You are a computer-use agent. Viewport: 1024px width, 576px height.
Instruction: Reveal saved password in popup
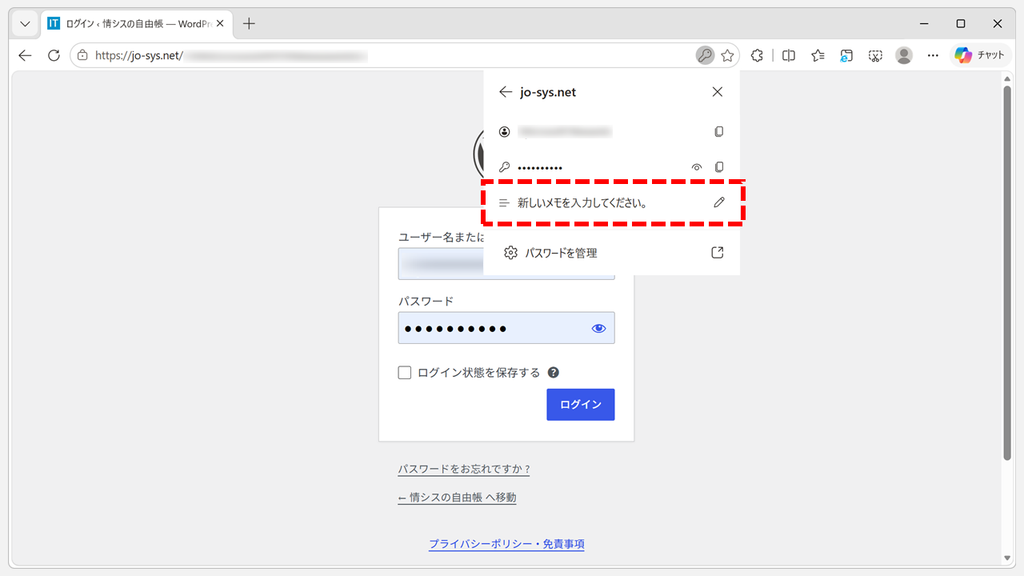(697, 167)
